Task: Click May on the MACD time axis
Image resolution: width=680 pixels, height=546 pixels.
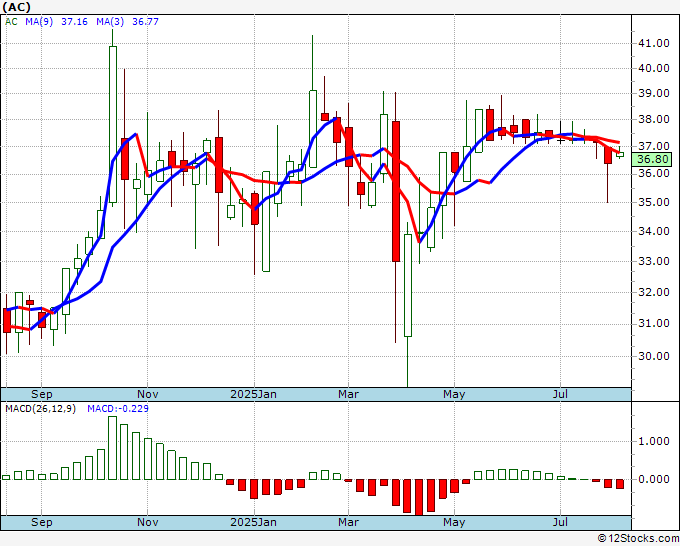Action: point(454,522)
